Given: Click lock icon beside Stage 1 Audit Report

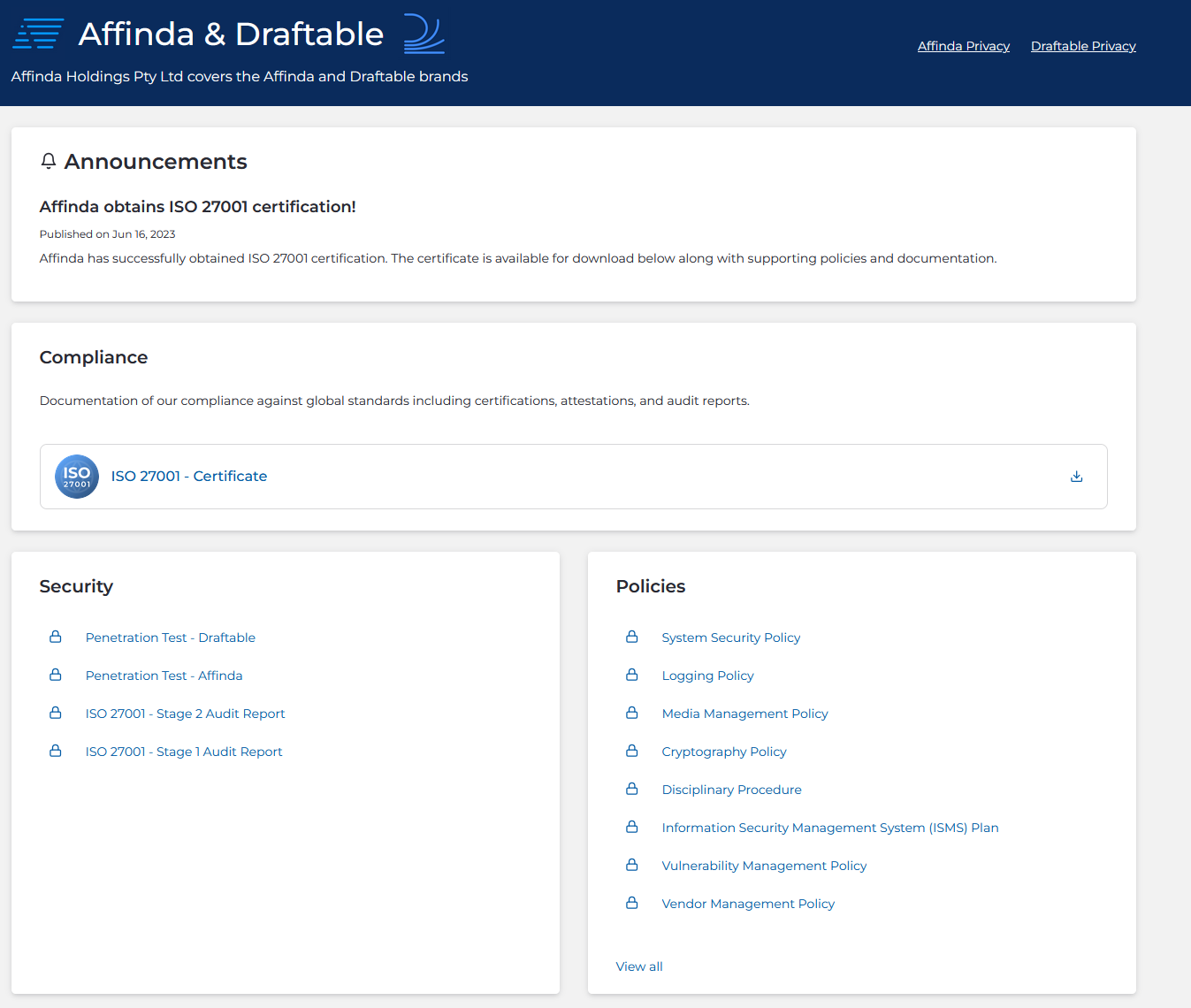Looking at the screenshot, I should 56,751.
